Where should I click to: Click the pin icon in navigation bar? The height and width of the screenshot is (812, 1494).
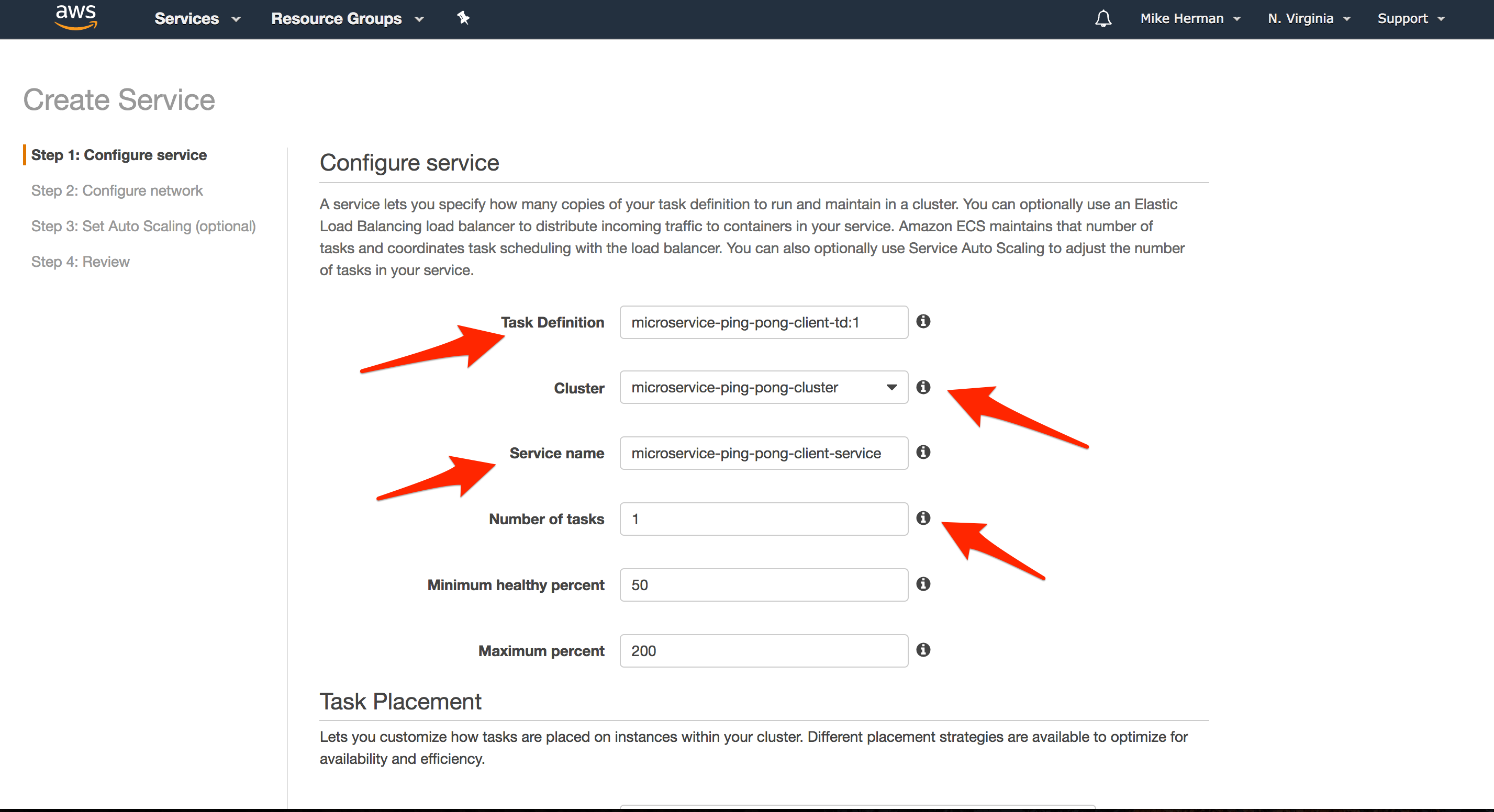(x=463, y=18)
